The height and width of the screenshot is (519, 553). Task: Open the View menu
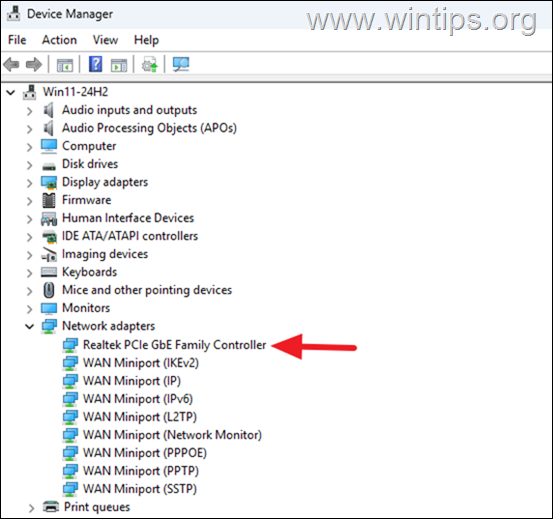[105, 40]
